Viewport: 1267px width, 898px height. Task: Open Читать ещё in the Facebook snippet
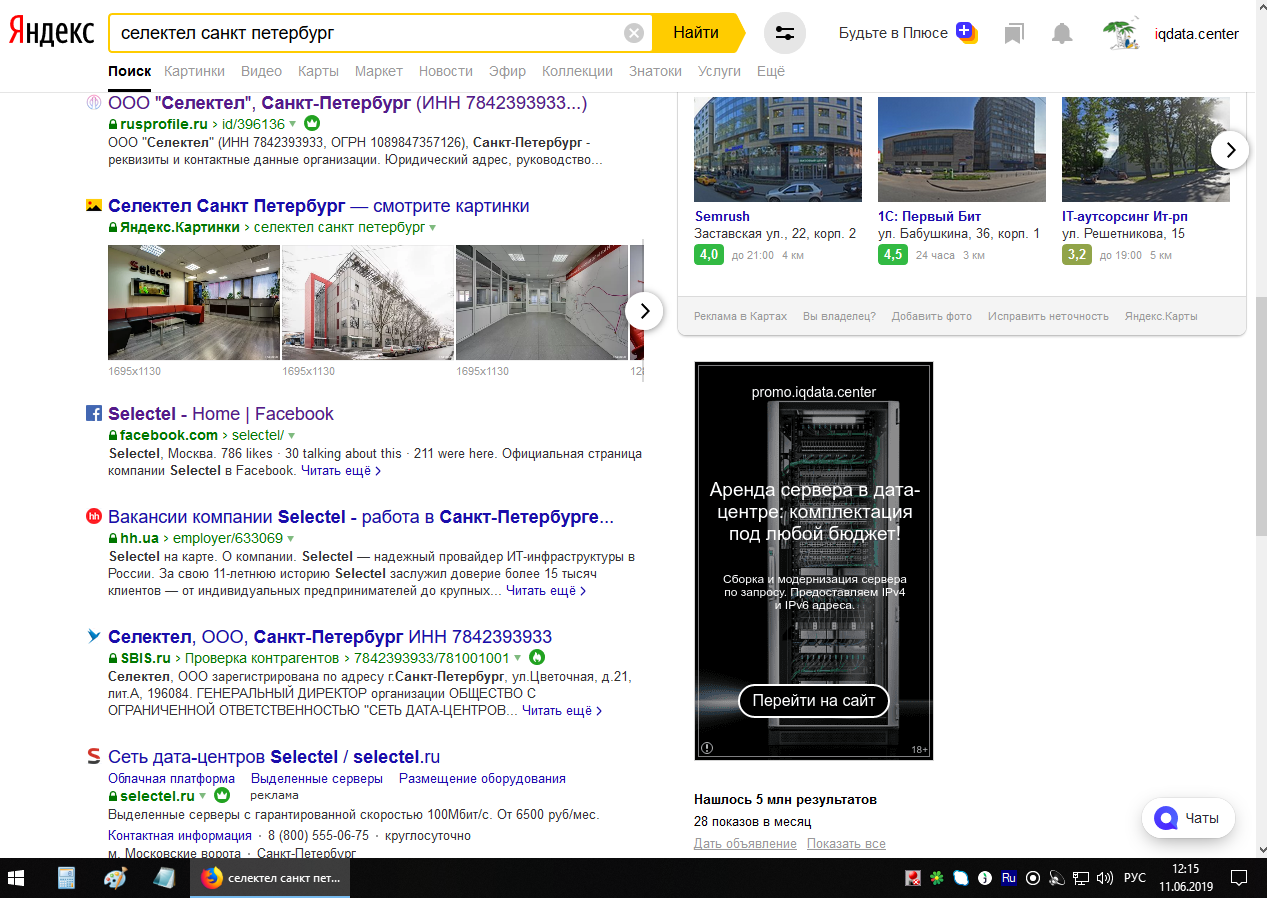point(340,470)
